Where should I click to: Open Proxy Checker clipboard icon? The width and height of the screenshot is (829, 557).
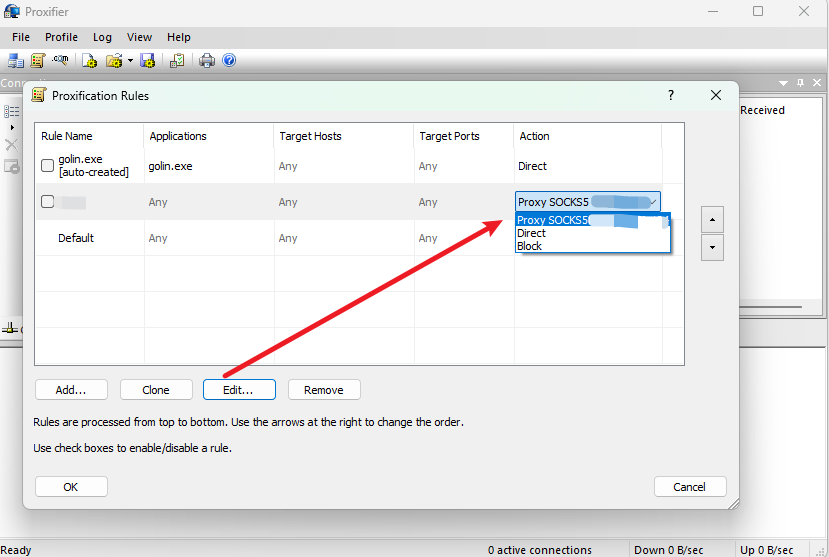(x=177, y=61)
